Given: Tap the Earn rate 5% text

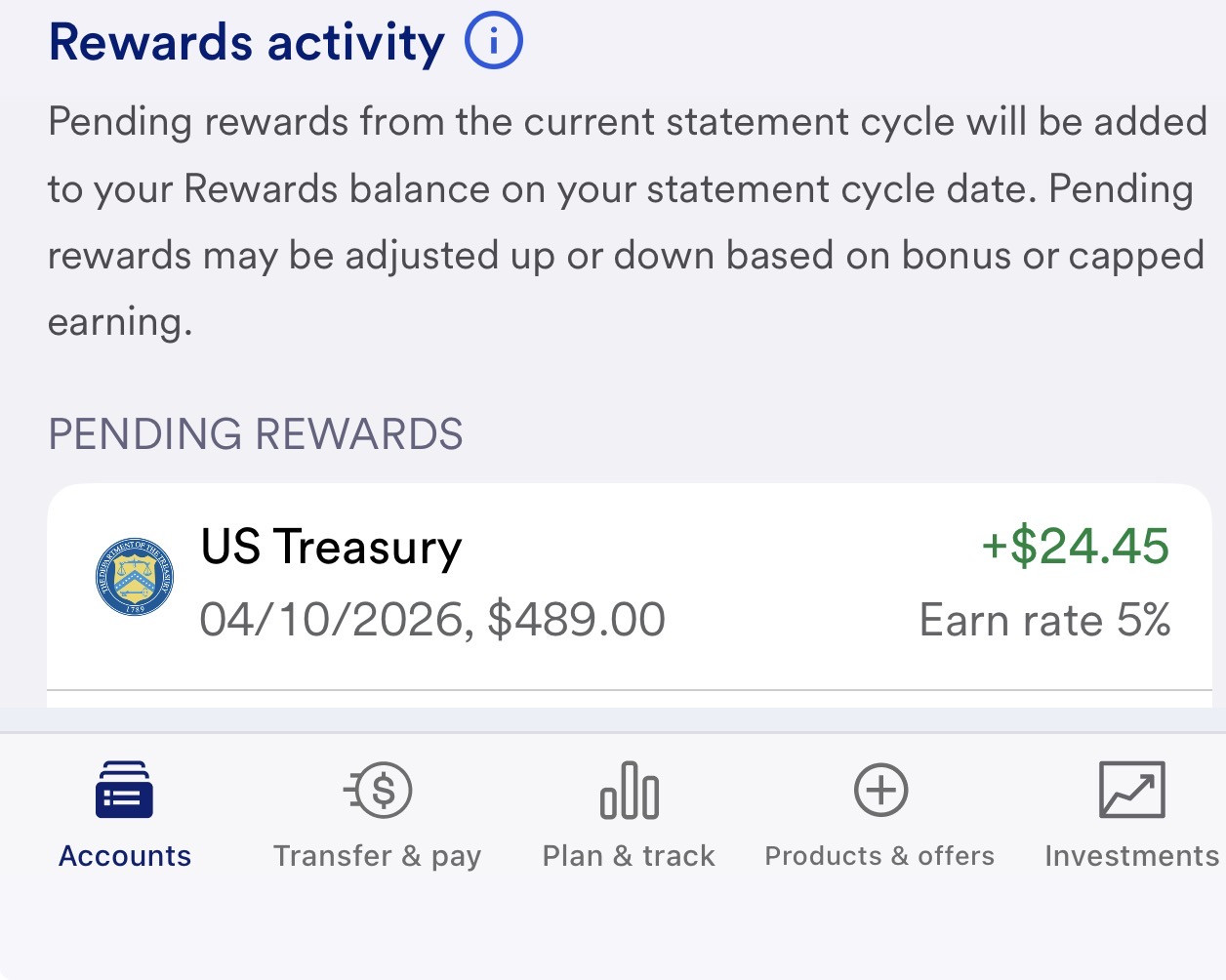Looking at the screenshot, I should (1044, 621).
